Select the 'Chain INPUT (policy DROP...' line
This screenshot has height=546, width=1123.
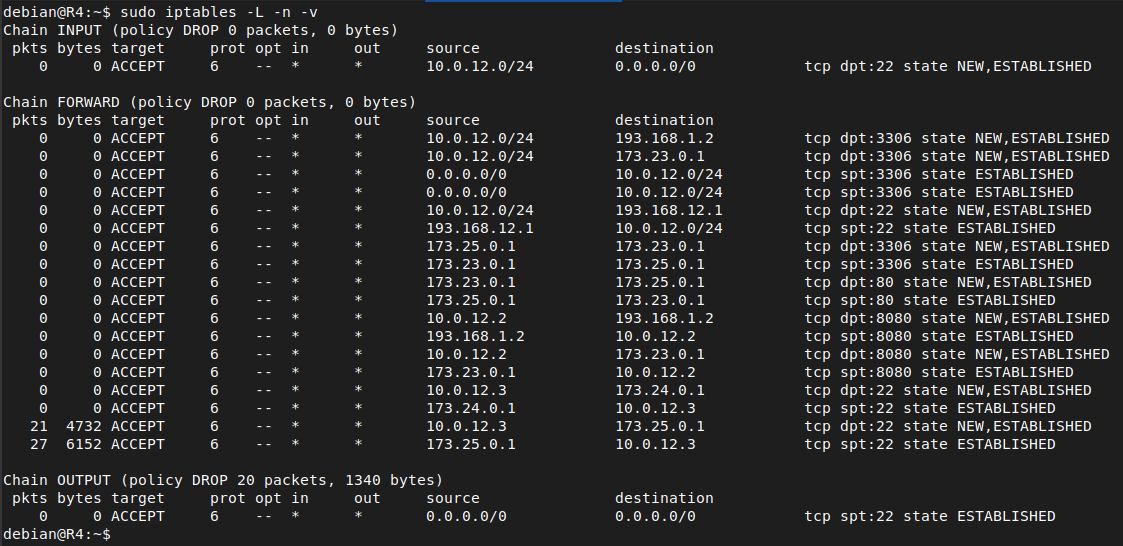point(201,30)
